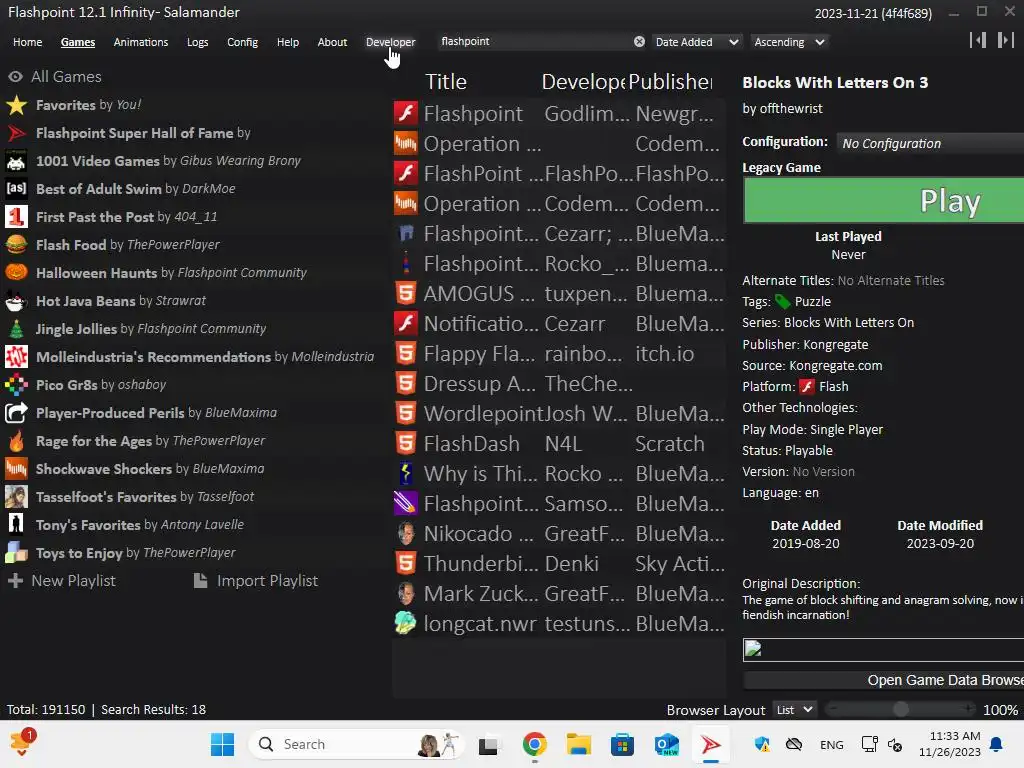Select the Thunderbi... game by Denki

560,564
